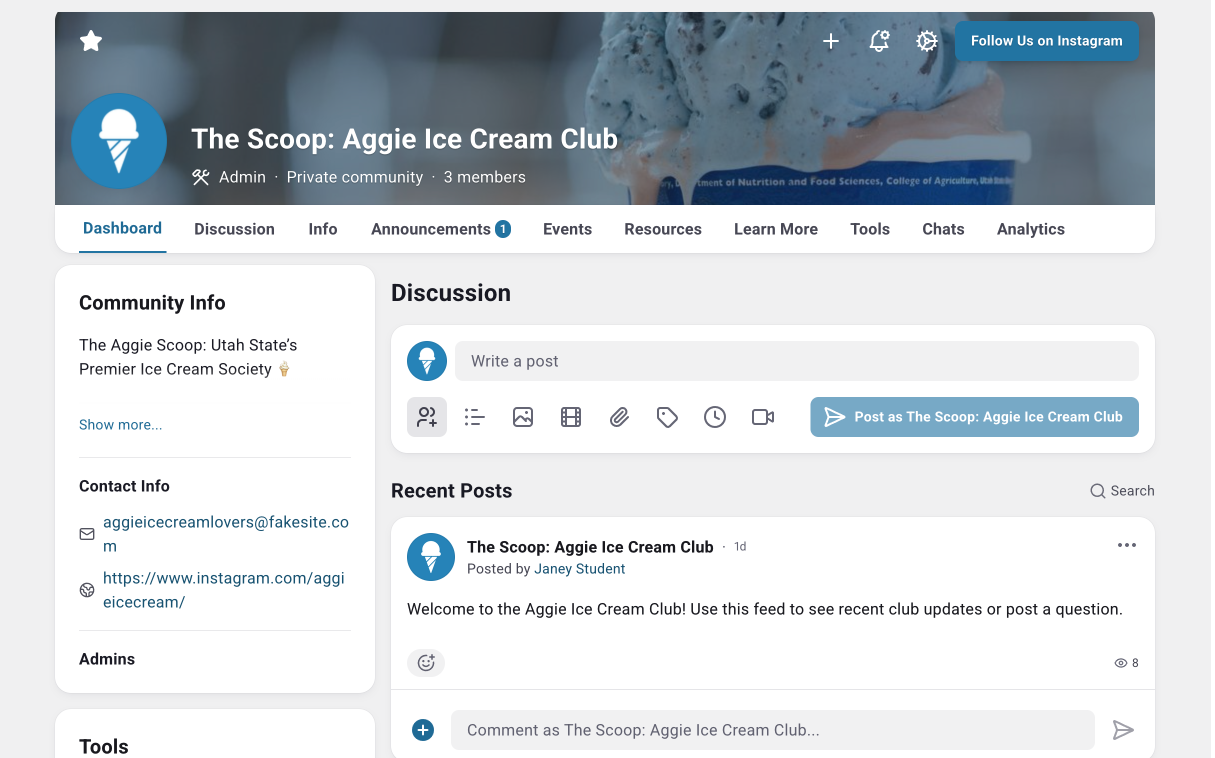Viewport: 1215px width, 758px height.
Task: Select the post audience people icon
Action: click(x=427, y=417)
